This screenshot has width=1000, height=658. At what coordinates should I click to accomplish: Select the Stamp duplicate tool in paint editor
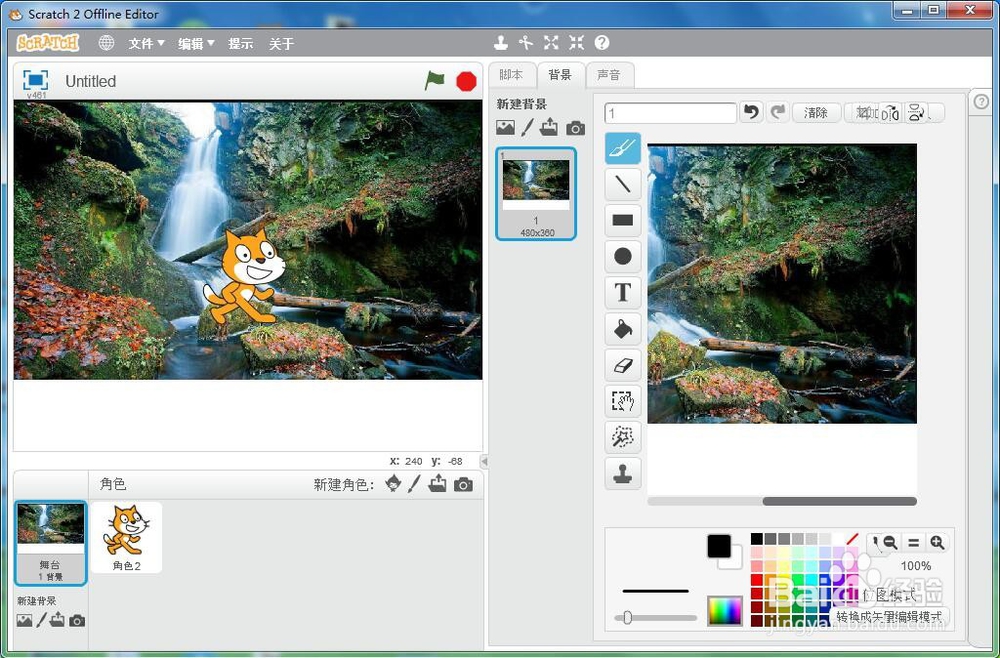[x=622, y=474]
